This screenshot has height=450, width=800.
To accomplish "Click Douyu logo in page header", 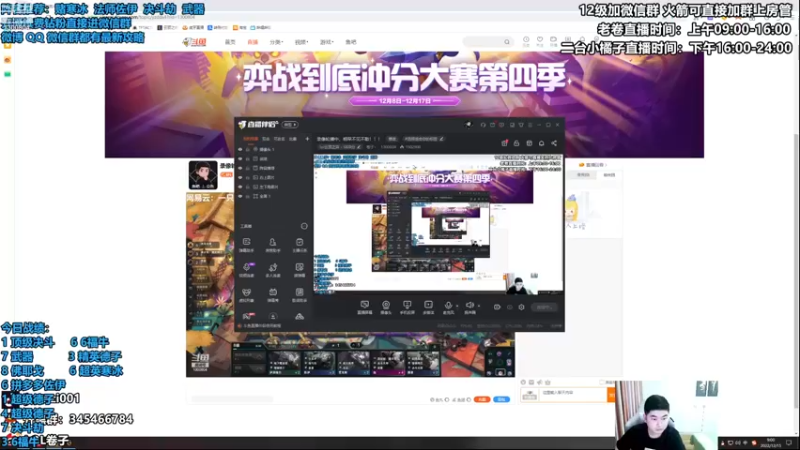I will [x=194, y=42].
